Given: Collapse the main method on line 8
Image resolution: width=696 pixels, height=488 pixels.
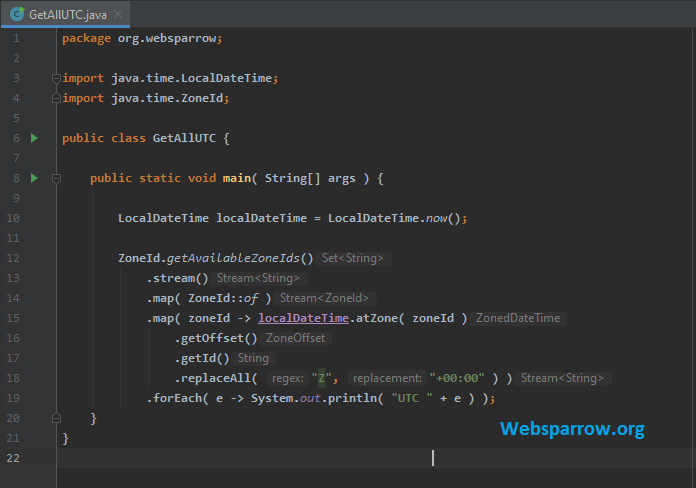Looking at the screenshot, I should tap(56, 179).
